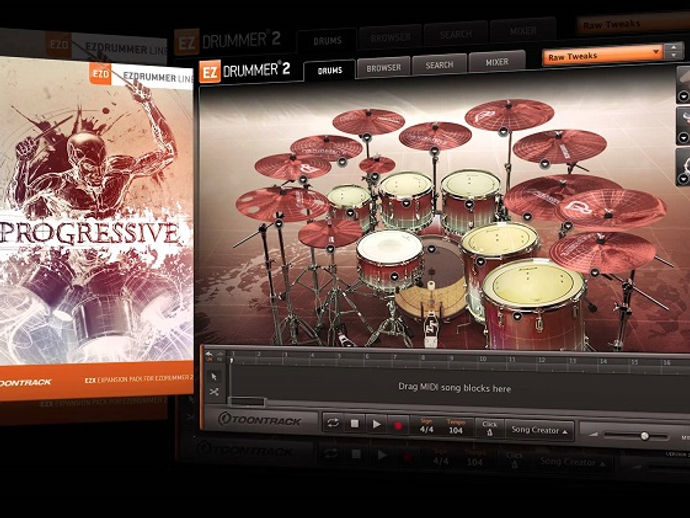Arm recording with the red record button
690x518 pixels.
point(398,426)
